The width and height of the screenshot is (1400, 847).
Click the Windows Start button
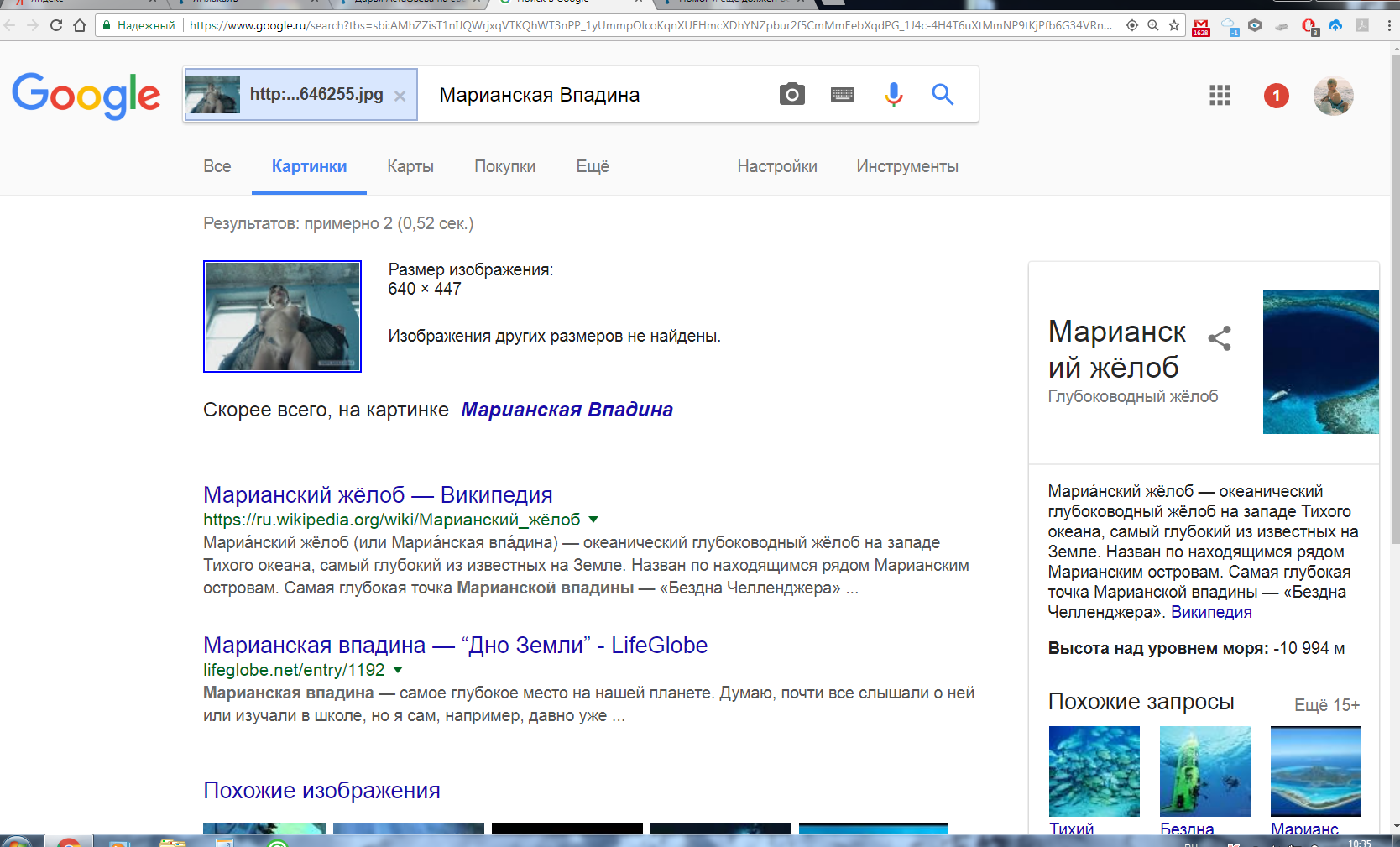point(15,841)
